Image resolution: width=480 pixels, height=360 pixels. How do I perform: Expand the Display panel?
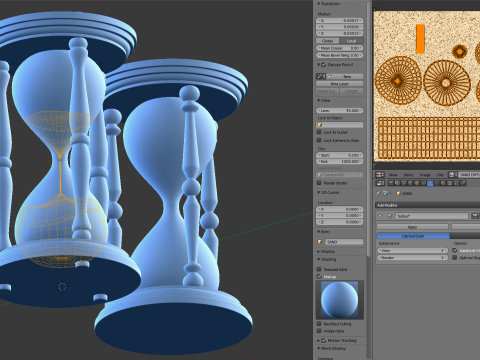pyautogui.click(x=319, y=251)
